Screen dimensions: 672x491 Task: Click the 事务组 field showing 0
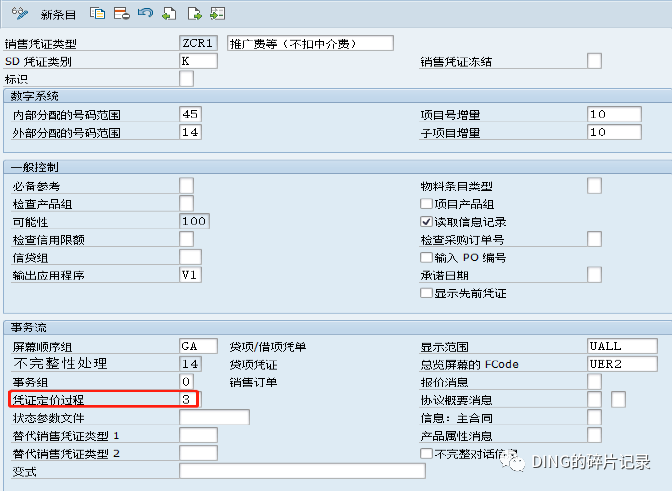(x=186, y=381)
